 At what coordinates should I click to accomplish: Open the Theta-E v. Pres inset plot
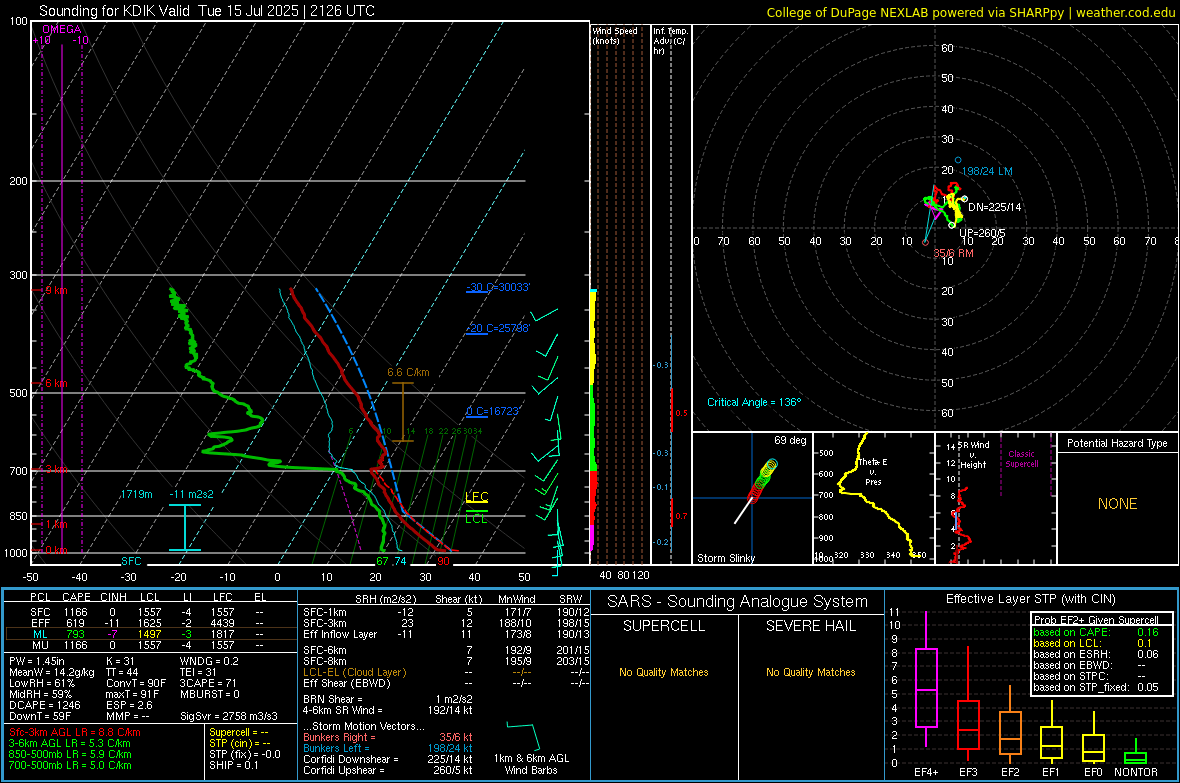873,498
